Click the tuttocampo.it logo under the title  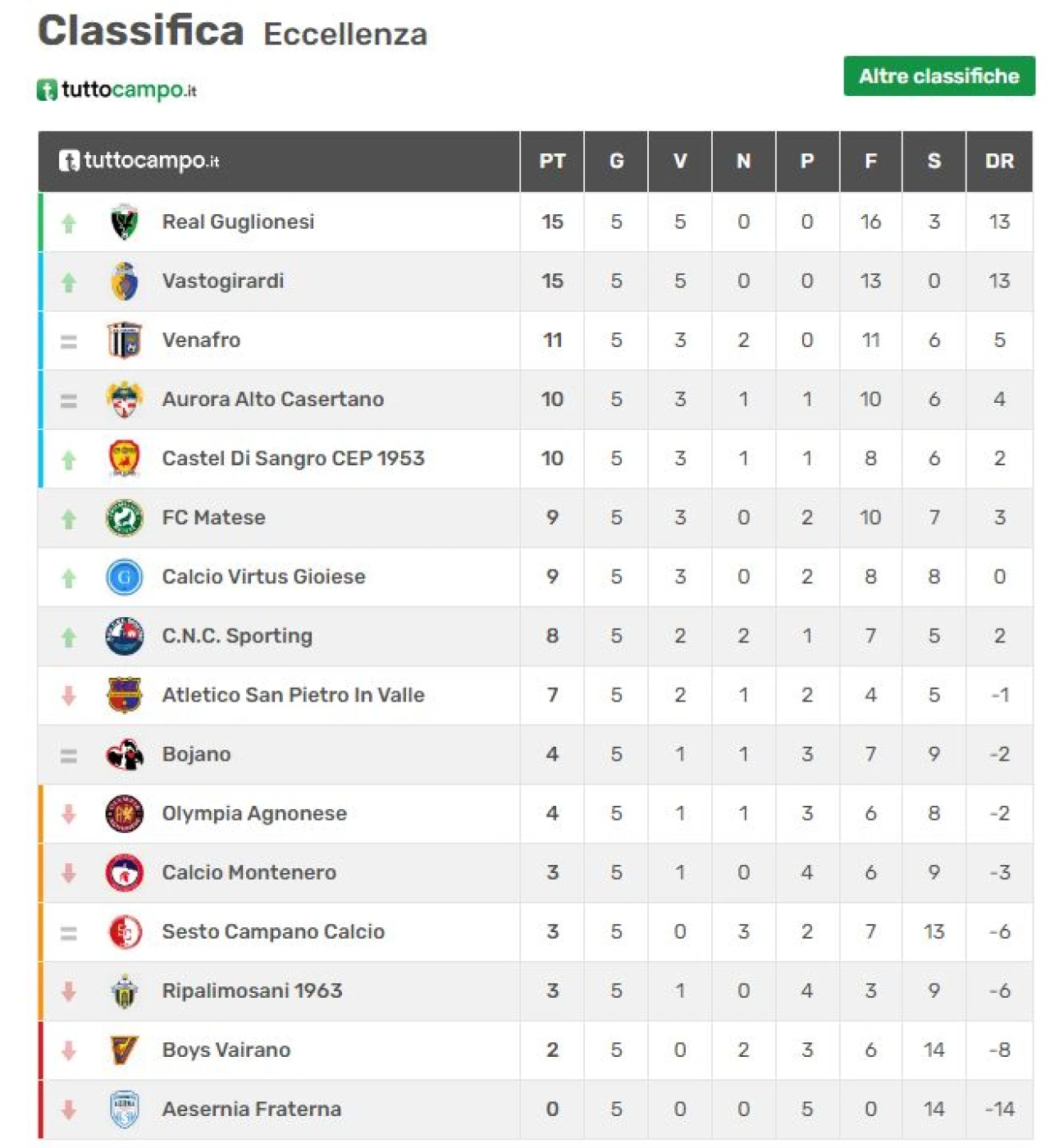pos(117,89)
